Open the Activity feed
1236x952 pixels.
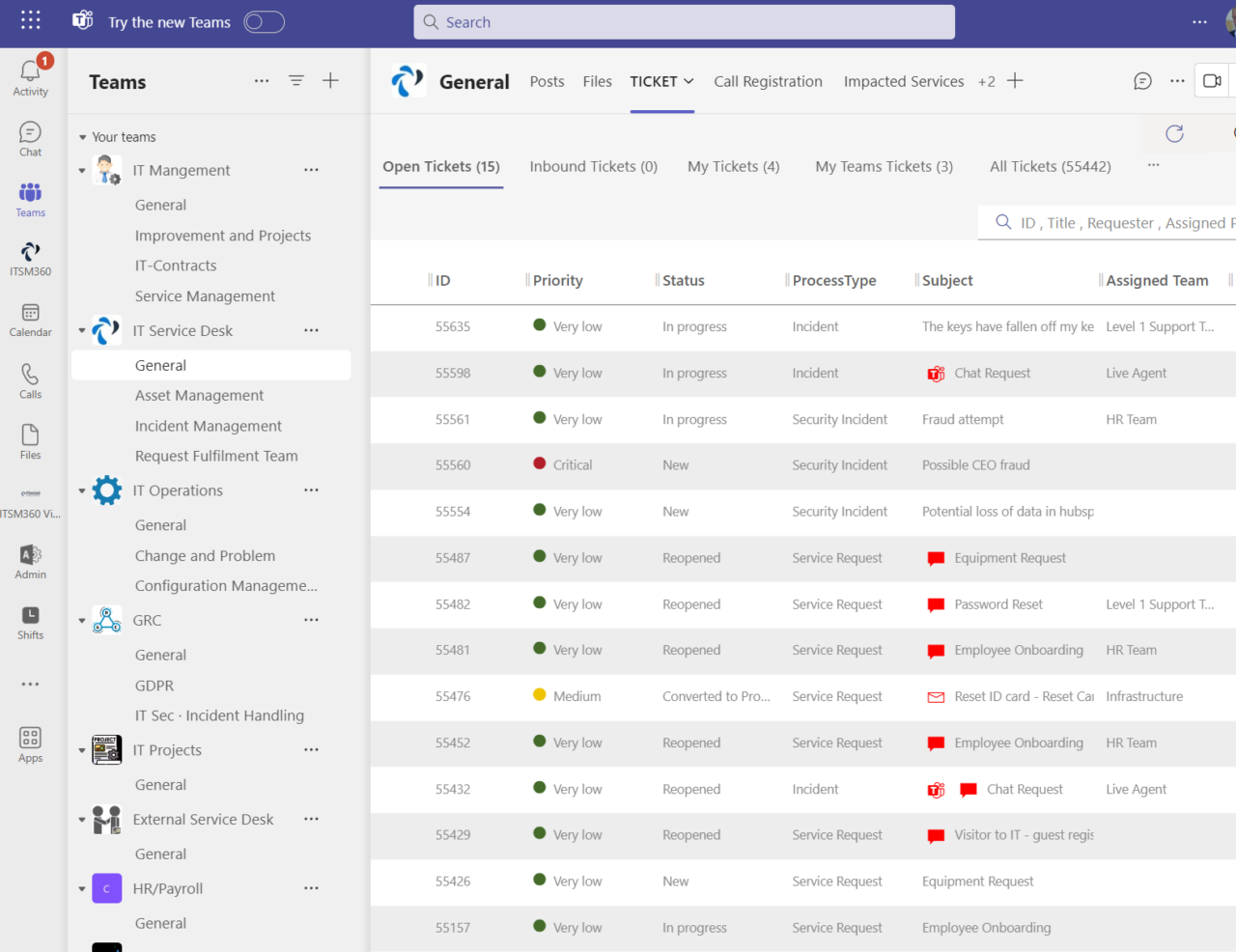(30, 73)
